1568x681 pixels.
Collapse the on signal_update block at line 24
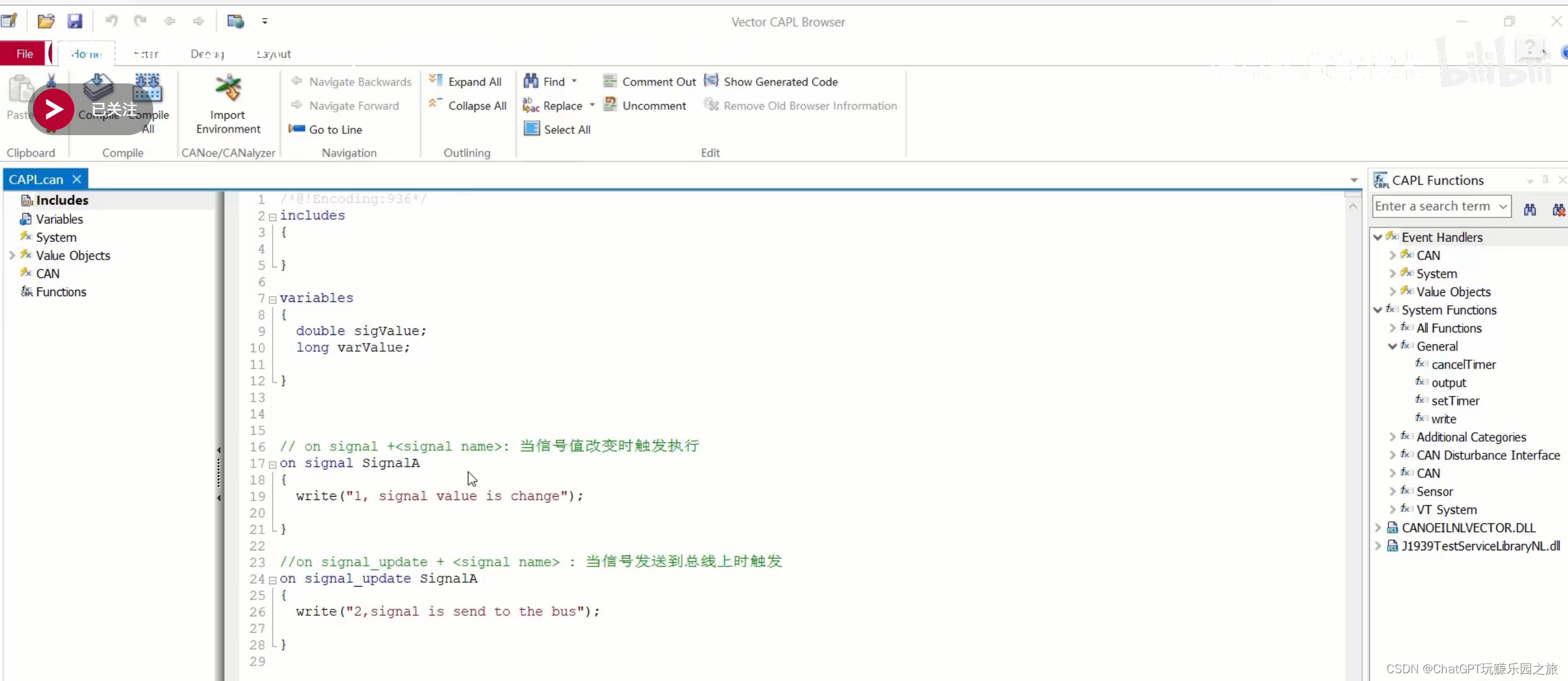click(273, 580)
